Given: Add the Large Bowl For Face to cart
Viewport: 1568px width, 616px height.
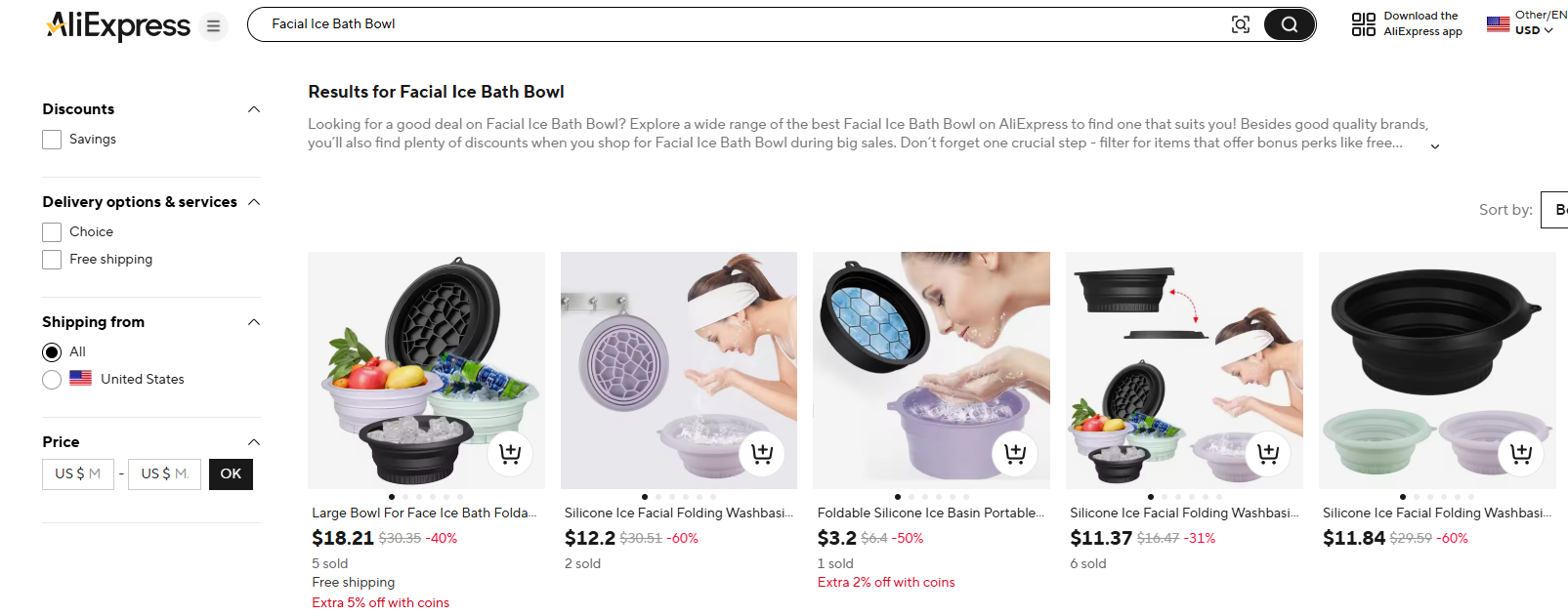Looking at the screenshot, I should (x=510, y=453).
